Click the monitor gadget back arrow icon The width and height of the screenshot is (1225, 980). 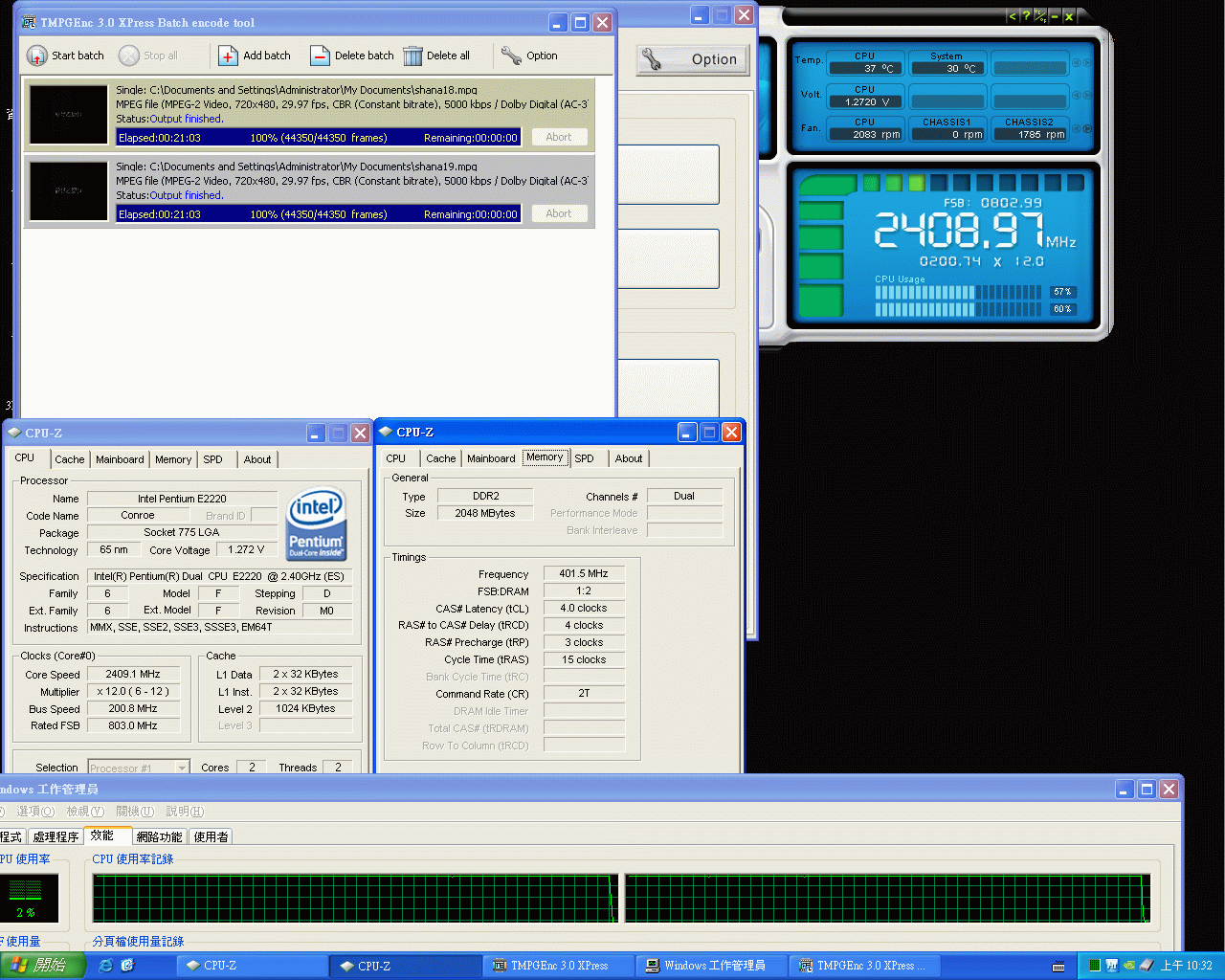pos(1012,16)
